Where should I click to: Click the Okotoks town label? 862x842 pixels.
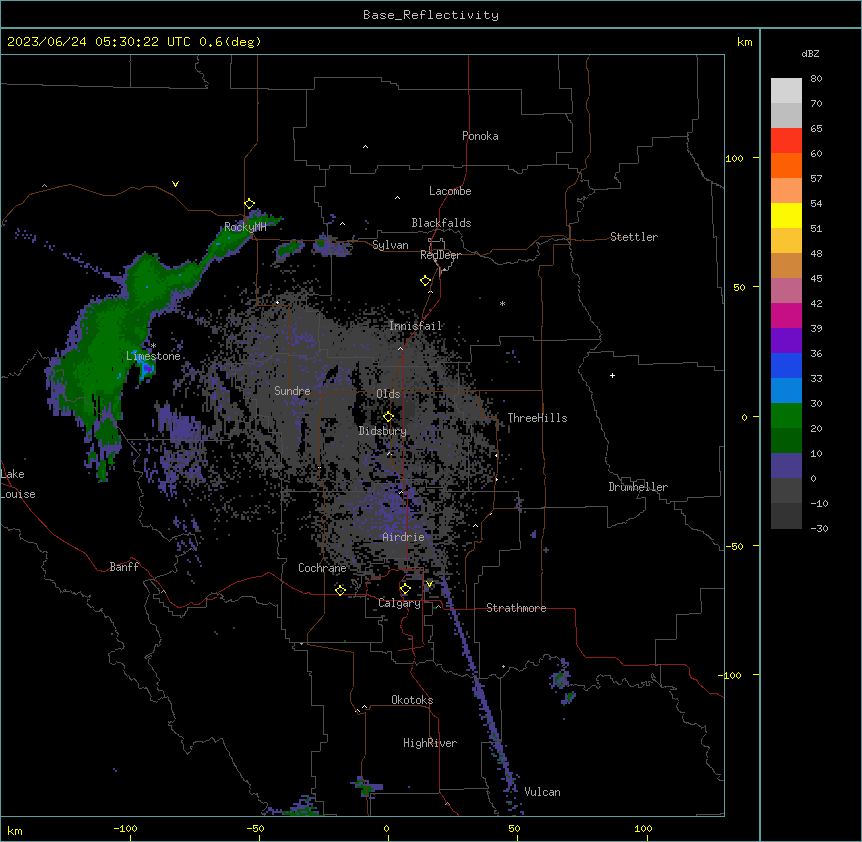click(x=412, y=700)
